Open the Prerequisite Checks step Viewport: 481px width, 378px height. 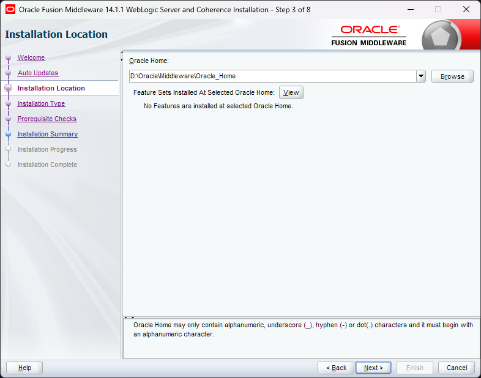[47, 119]
